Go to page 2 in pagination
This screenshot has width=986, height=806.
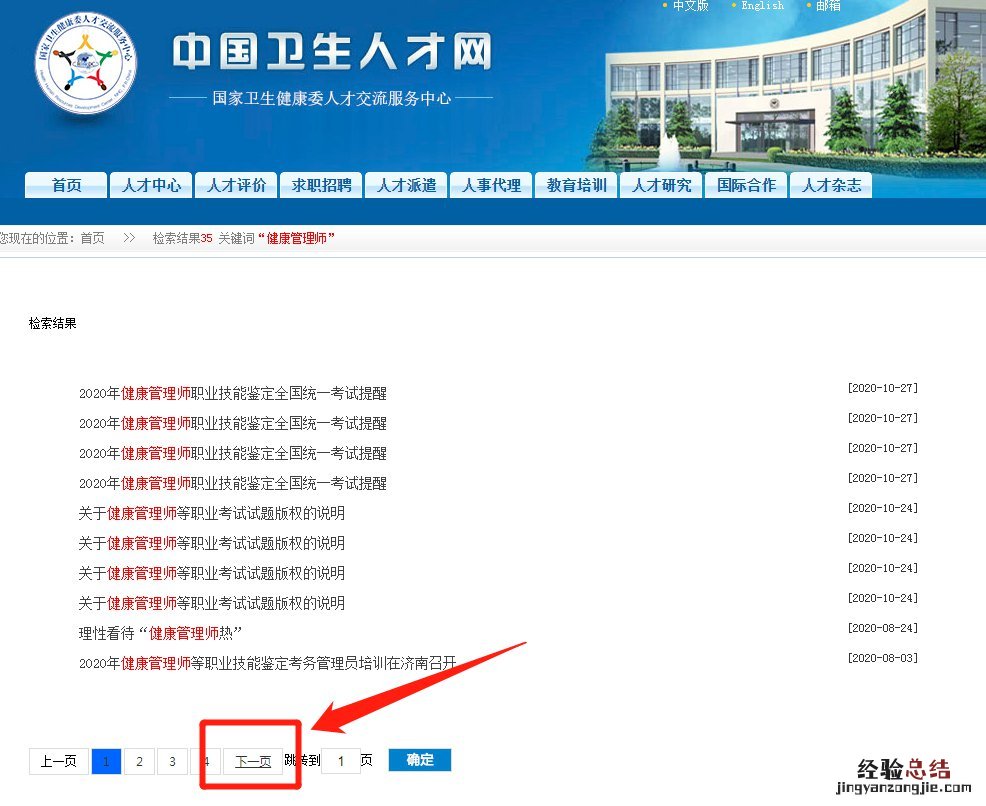[x=140, y=761]
